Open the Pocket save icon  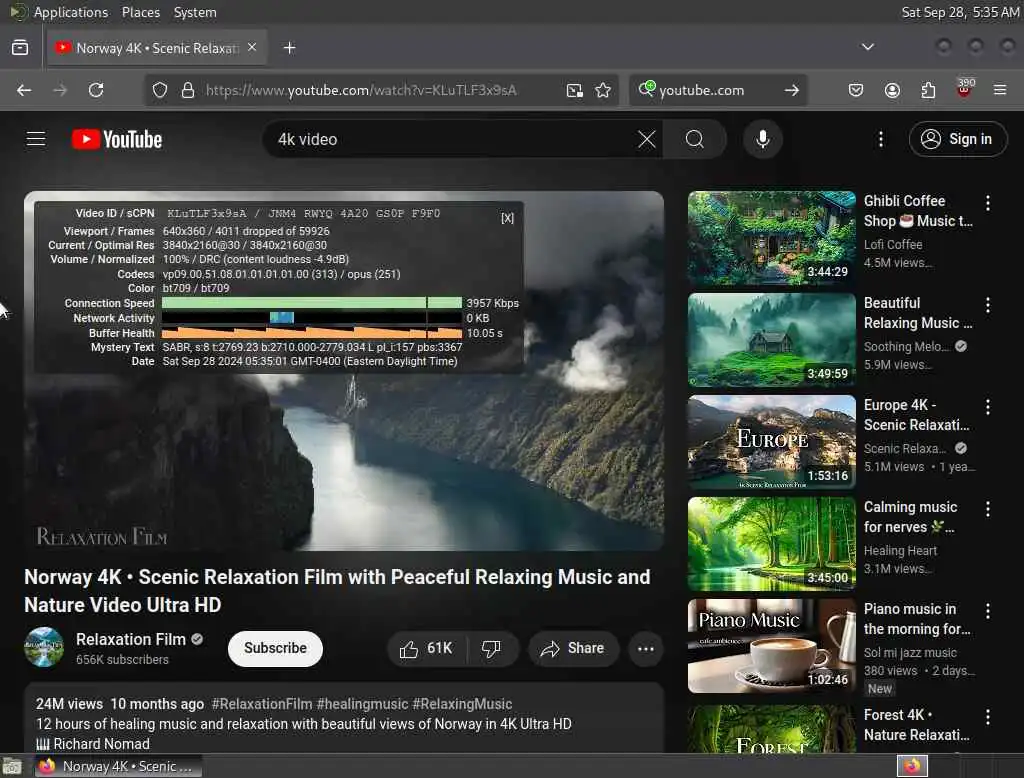[x=856, y=90]
